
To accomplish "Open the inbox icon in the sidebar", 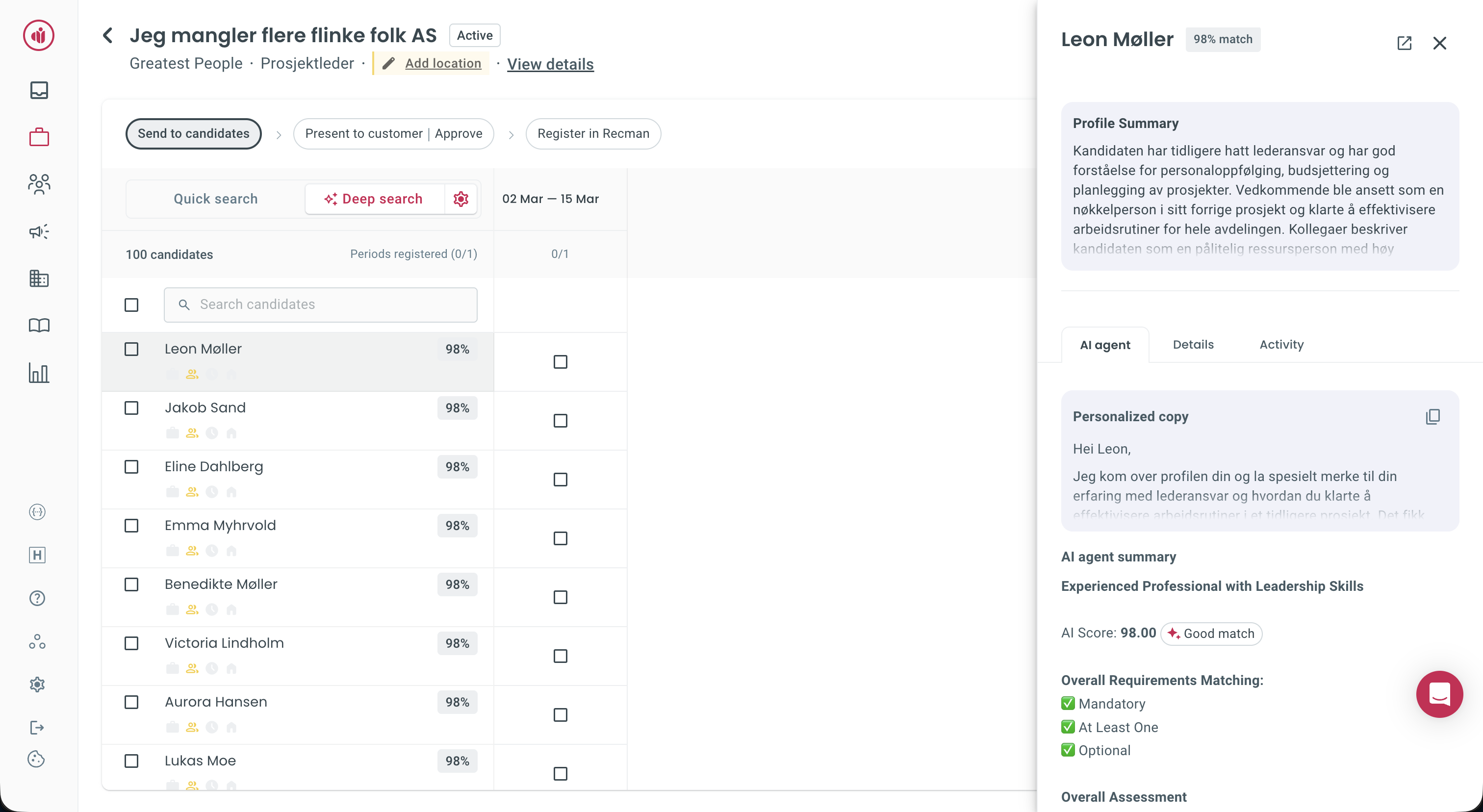I will tap(38, 90).
